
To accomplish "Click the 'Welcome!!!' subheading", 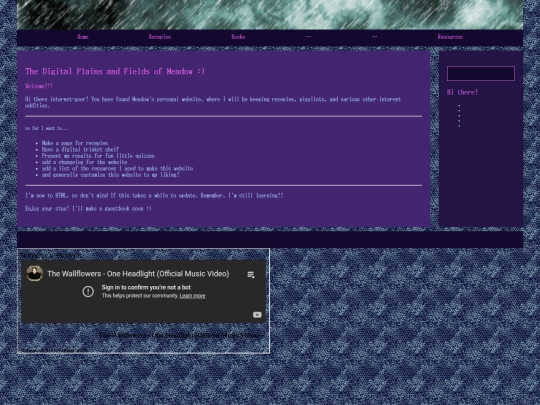I will coord(39,86).
